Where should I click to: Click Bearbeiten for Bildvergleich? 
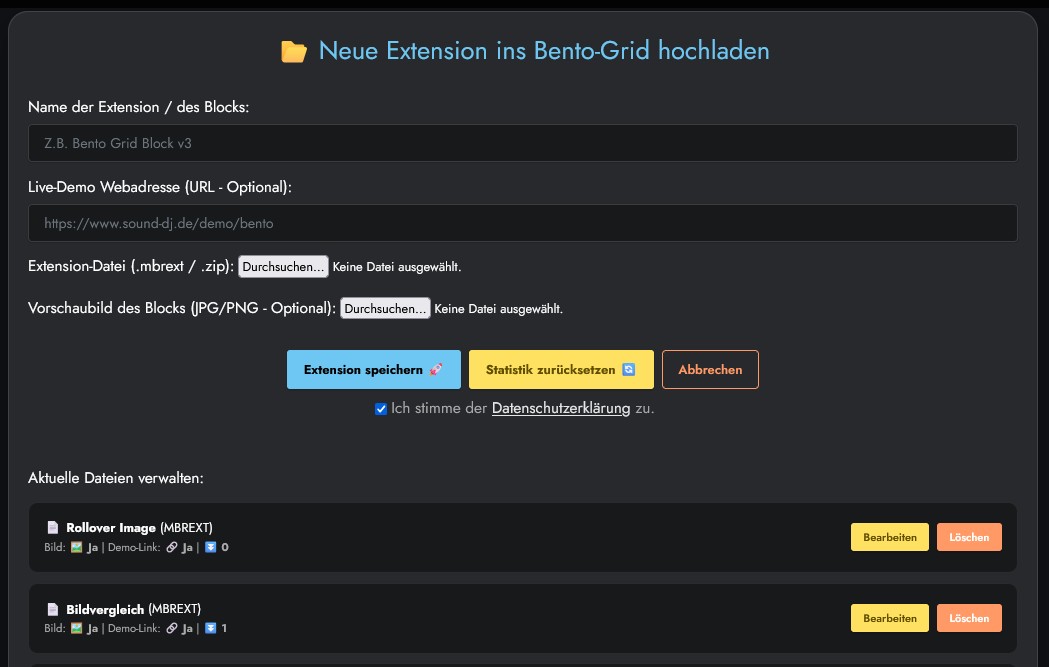pos(890,618)
